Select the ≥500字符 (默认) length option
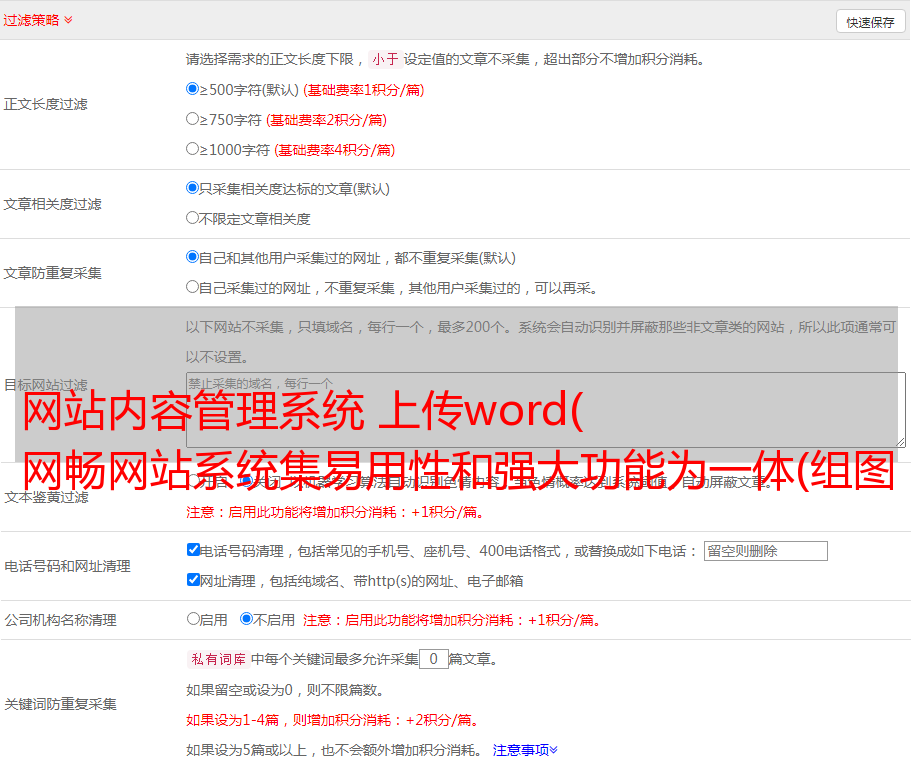The image size is (912, 768). (x=192, y=89)
